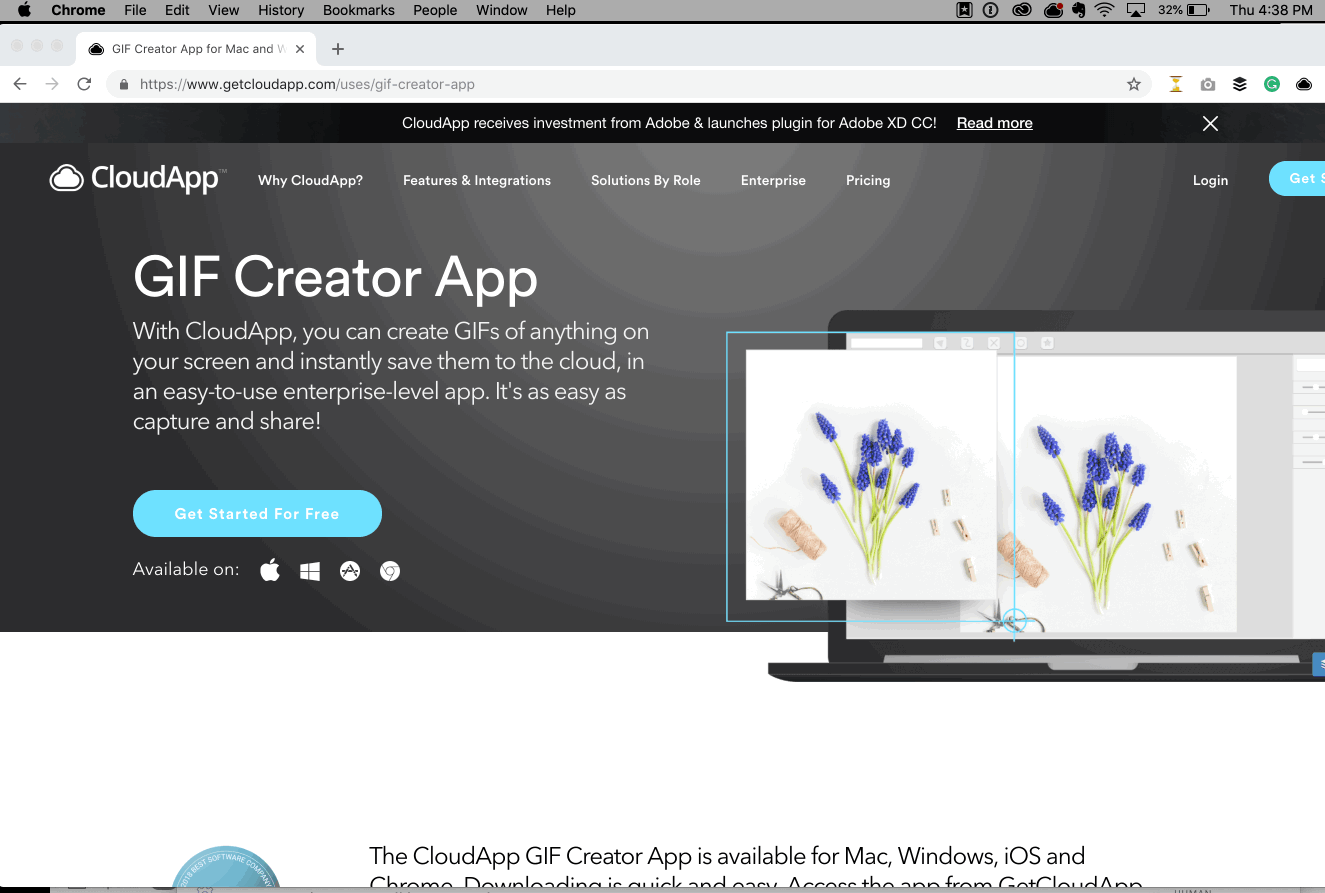Click the view site information padlock

click(x=123, y=84)
